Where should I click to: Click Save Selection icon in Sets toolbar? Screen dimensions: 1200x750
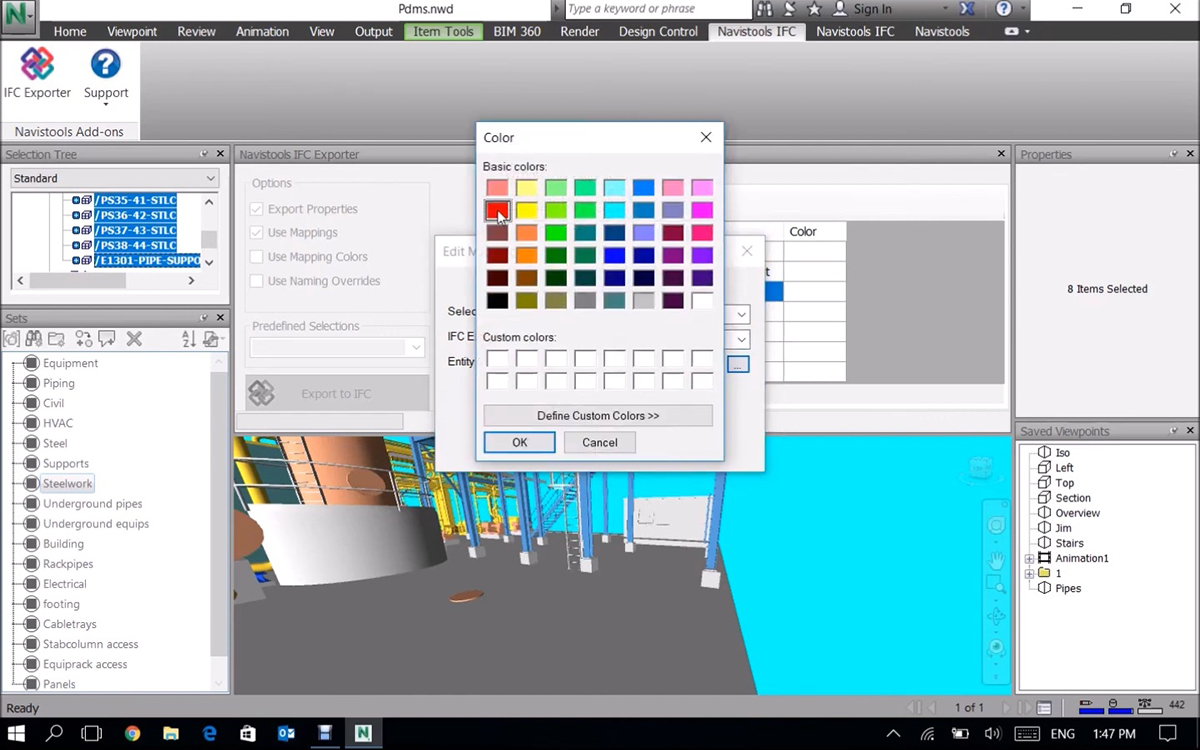pos(12,339)
